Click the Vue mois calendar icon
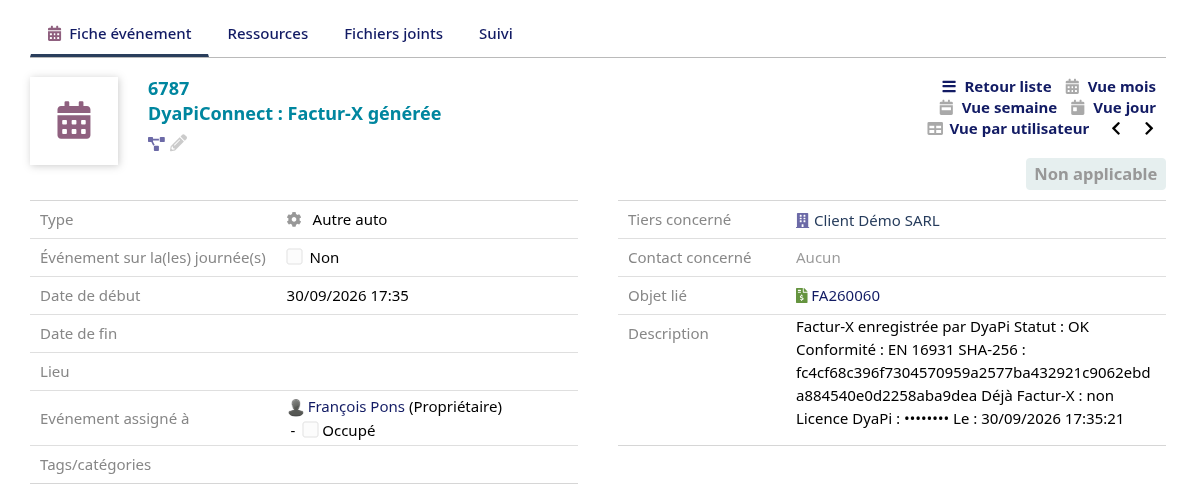 [x=1072, y=86]
